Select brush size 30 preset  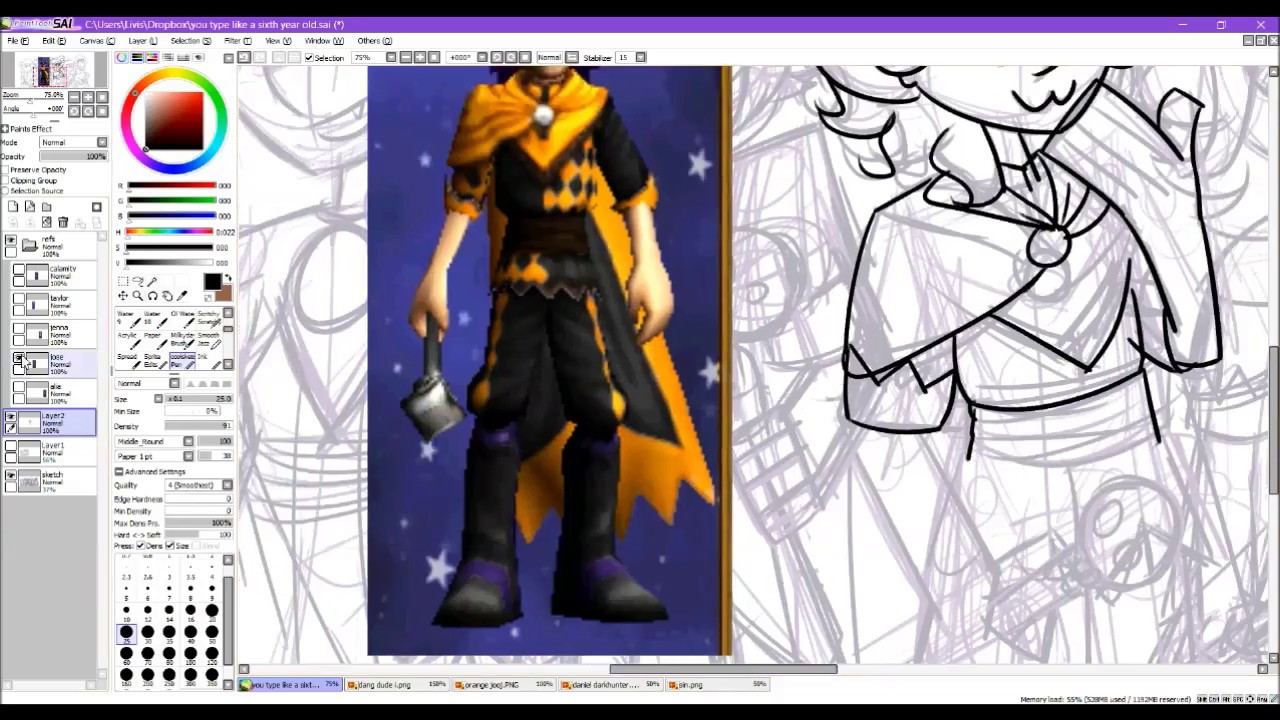[148, 634]
